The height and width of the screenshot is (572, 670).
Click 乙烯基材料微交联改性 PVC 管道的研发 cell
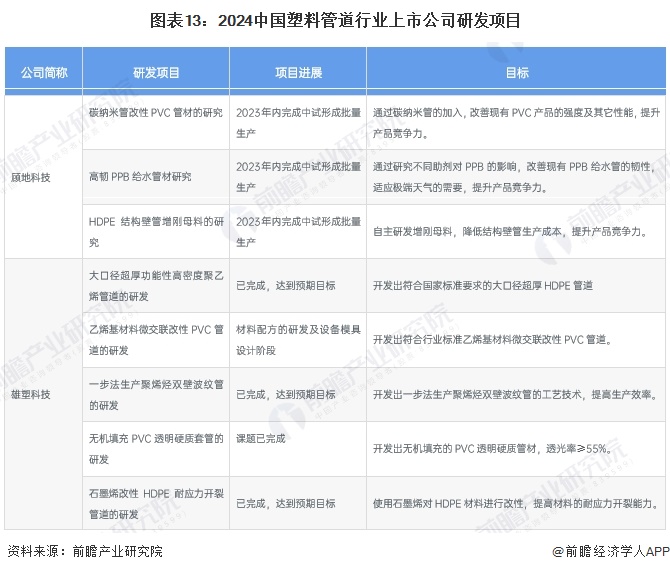pyautogui.click(x=156, y=340)
